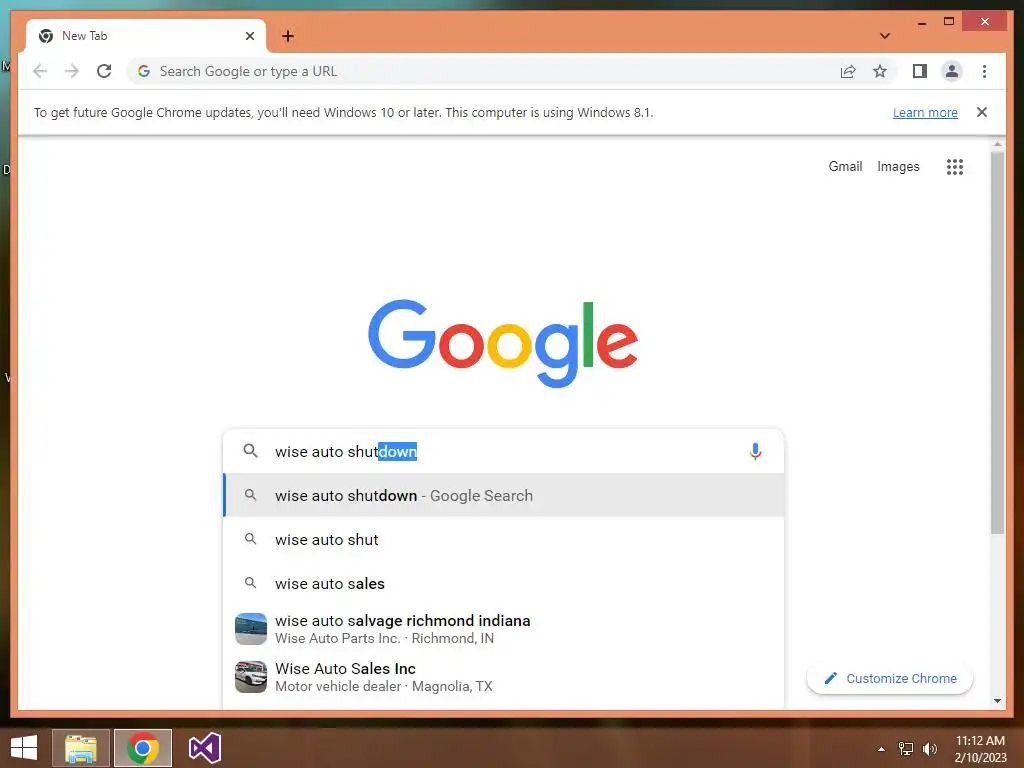This screenshot has height=768, width=1024.
Task: Open a new tab with plus button
Action: (x=288, y=36)
